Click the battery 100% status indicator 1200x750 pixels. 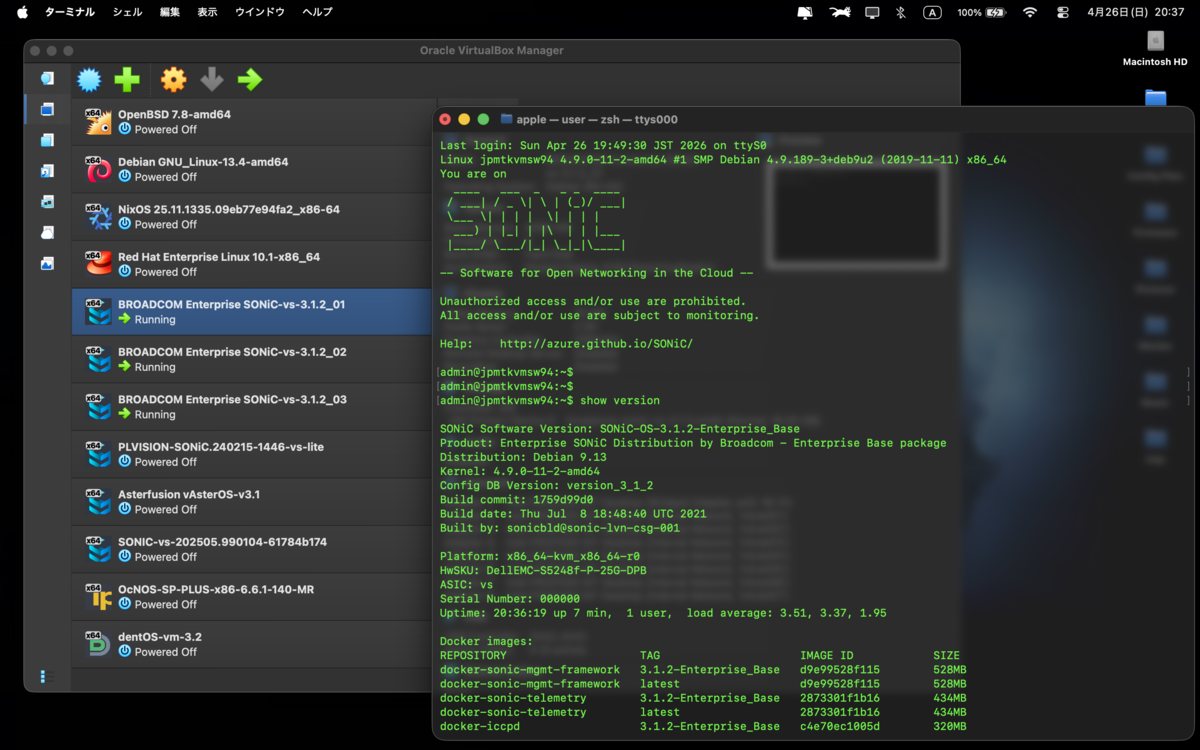pyautogui.click(x=981, y=12)
